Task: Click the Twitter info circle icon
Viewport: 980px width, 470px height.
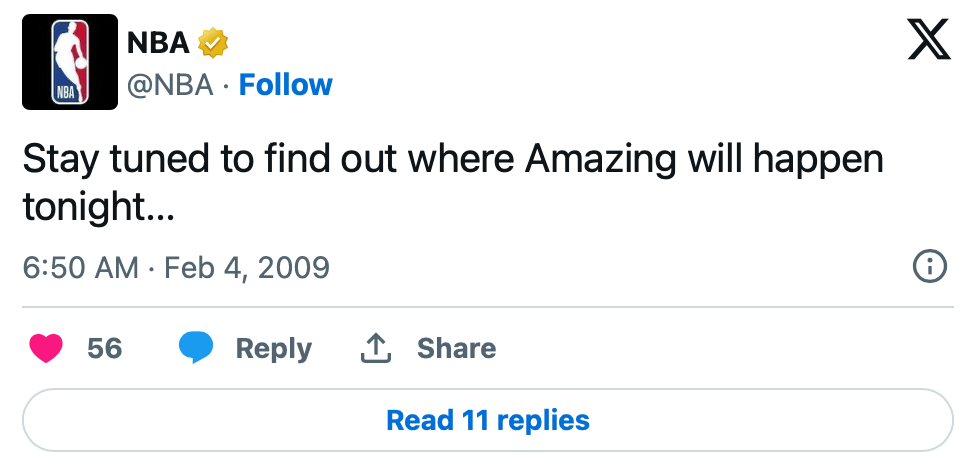Action: click(930, 268)
